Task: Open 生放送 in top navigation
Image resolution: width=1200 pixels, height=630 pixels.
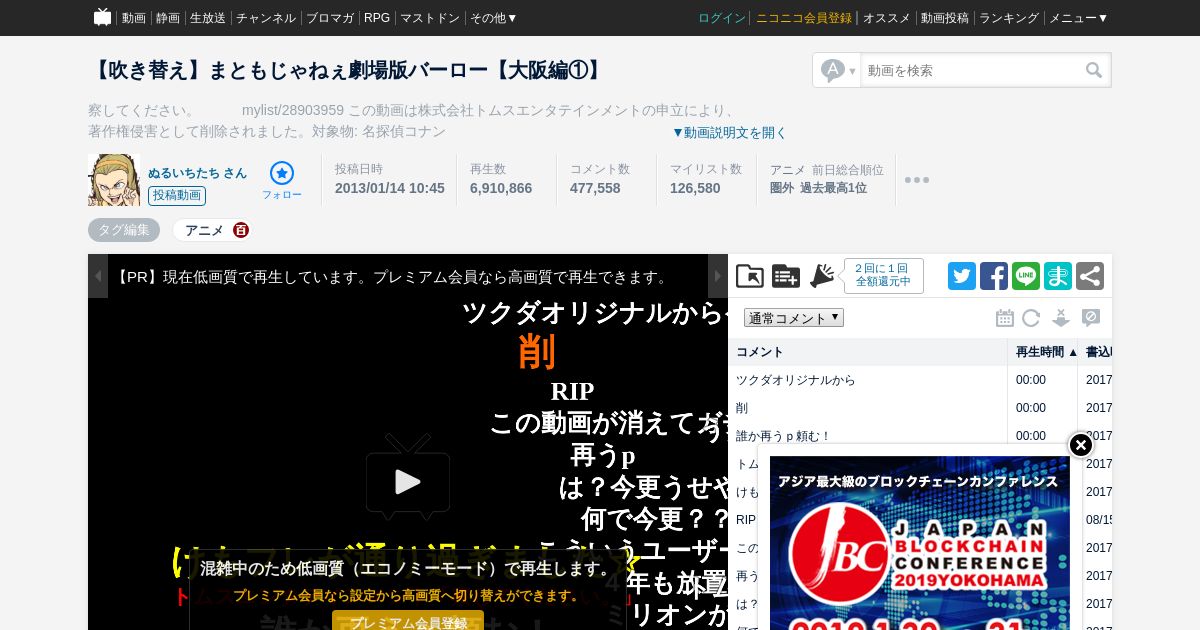Action: (x=208, y=18)
